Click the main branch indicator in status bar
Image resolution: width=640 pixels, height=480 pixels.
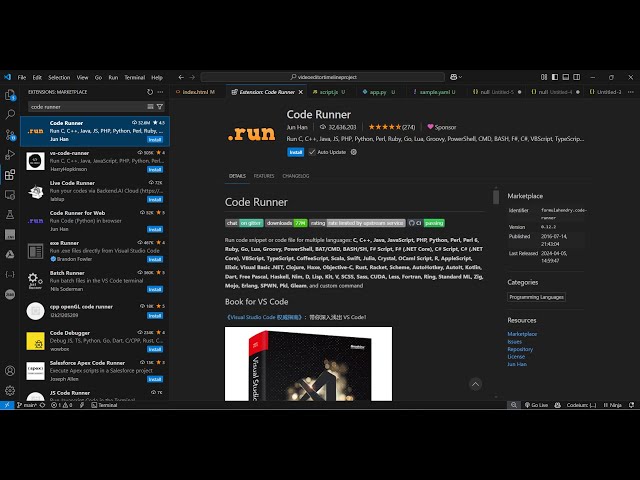click(x=29, y=405)
